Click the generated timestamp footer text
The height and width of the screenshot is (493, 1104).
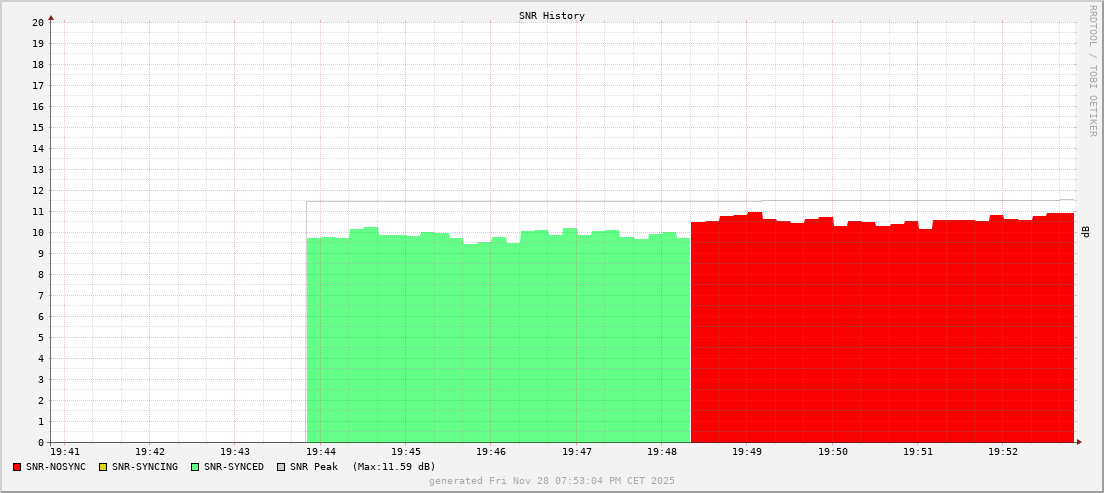click(x=552, y=481)
